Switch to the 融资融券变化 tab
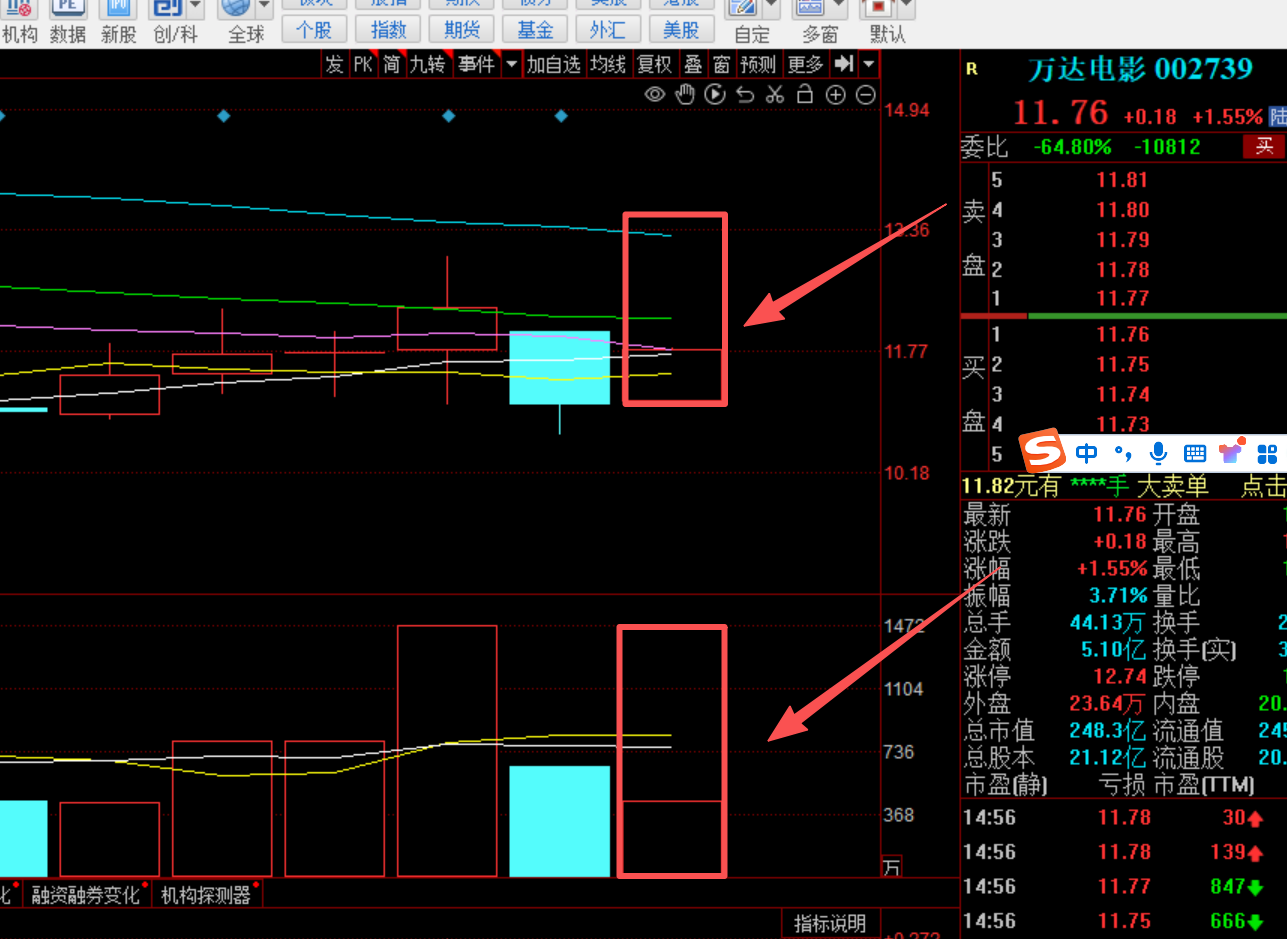 pos(87,895)
